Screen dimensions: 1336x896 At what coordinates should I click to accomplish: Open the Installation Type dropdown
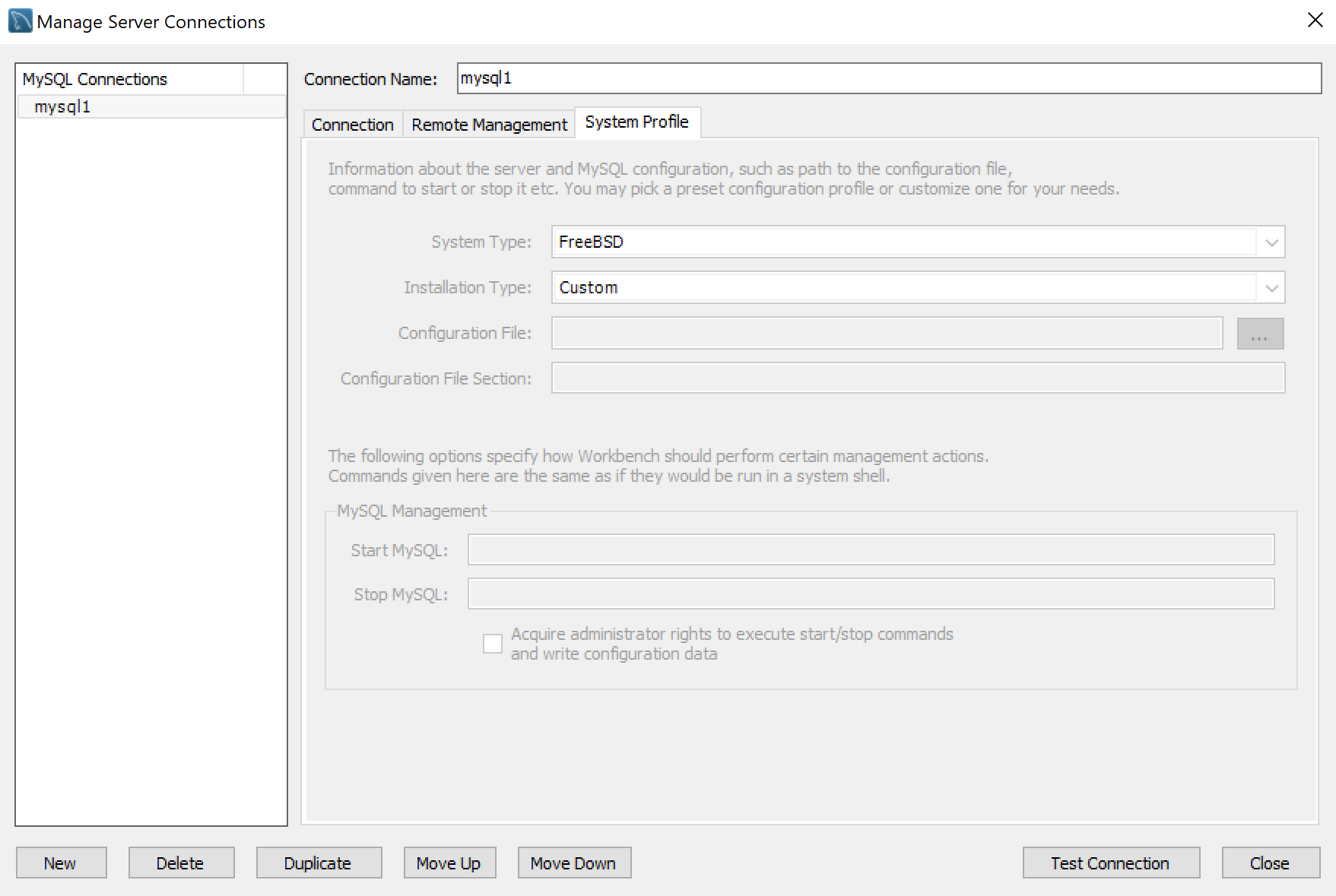[x=1271, y=287]
